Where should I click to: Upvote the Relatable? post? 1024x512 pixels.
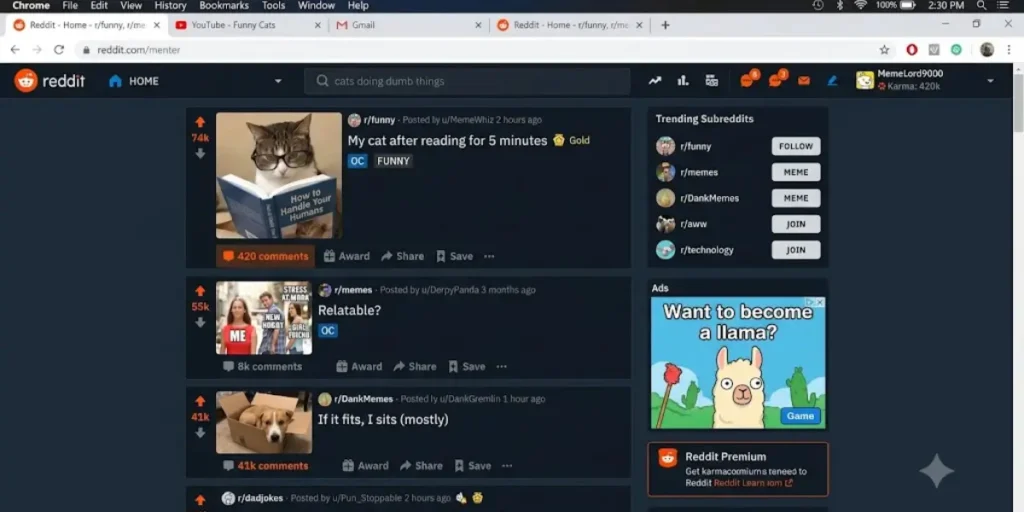(x=200, y=291)
